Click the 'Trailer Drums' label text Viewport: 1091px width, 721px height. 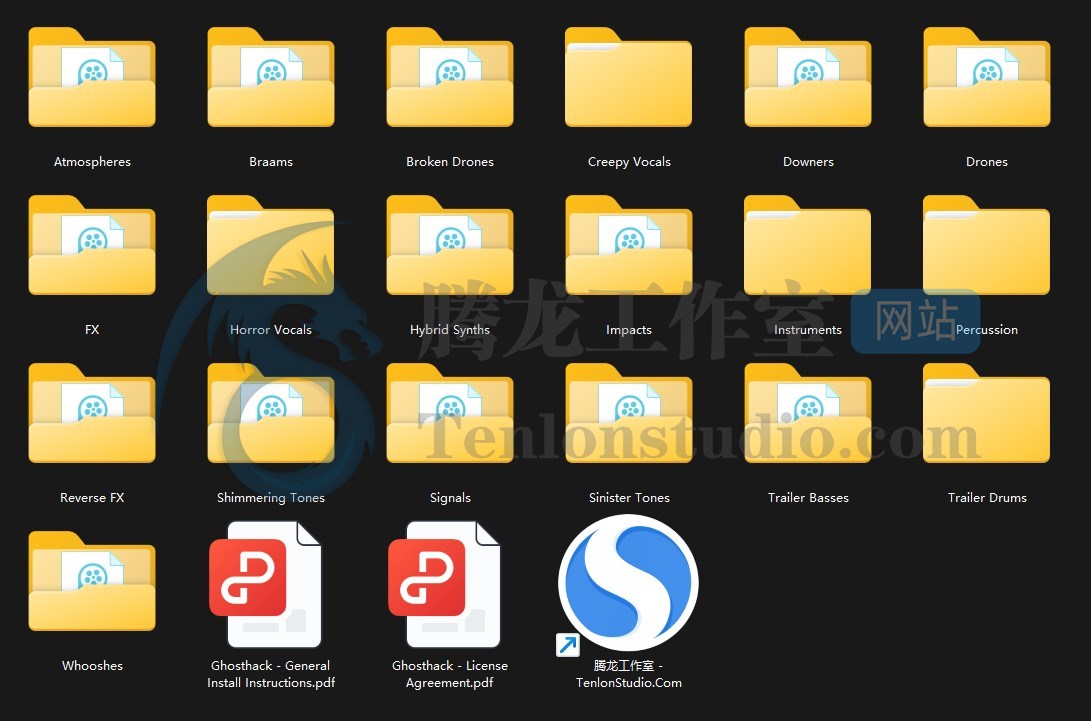pyautogui.click(x=987, y=498)
